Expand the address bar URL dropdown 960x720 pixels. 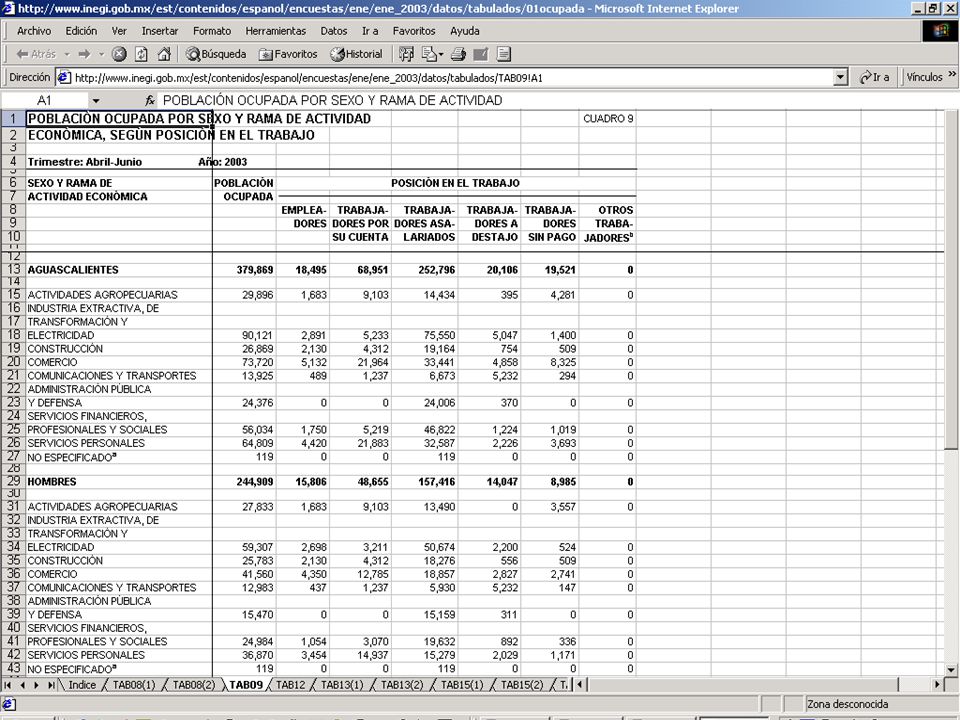[x=841, y=78]
